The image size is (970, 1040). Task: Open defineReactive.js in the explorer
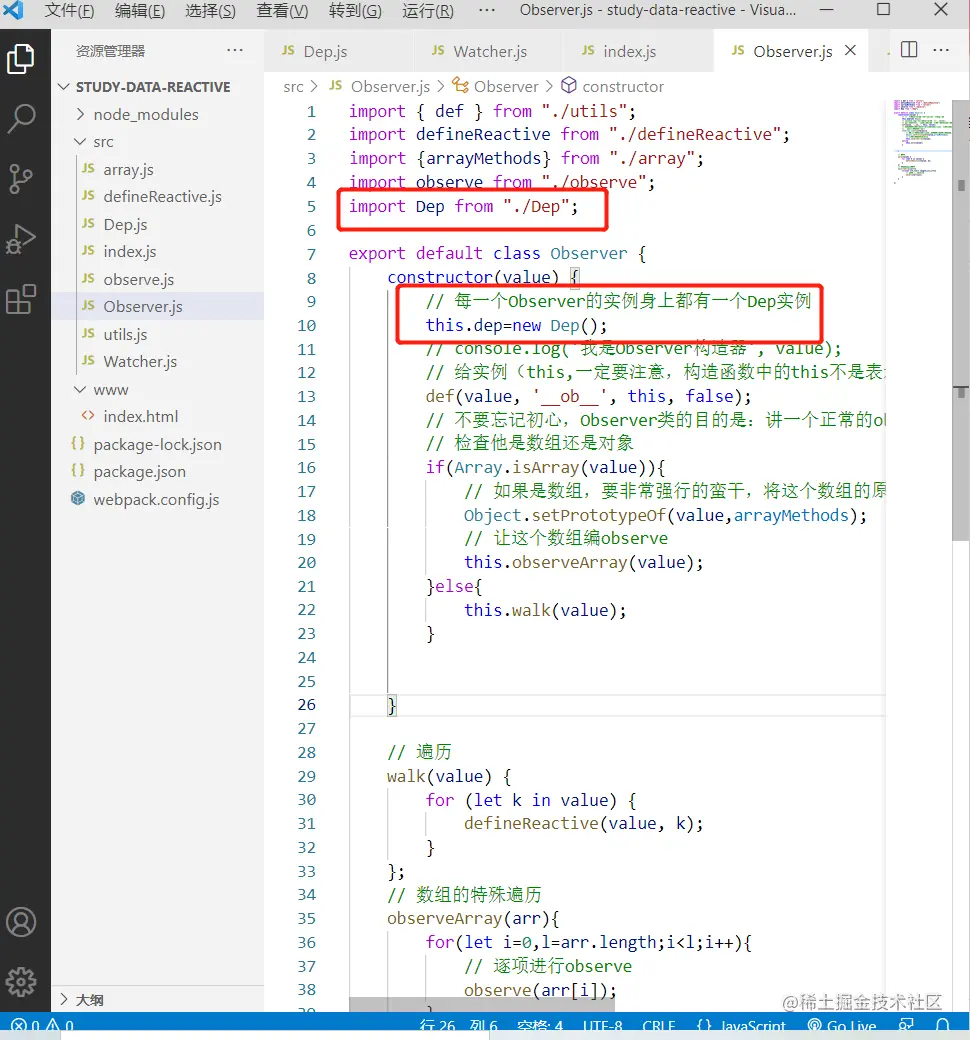pyautogui.click(x=158, y=197)
